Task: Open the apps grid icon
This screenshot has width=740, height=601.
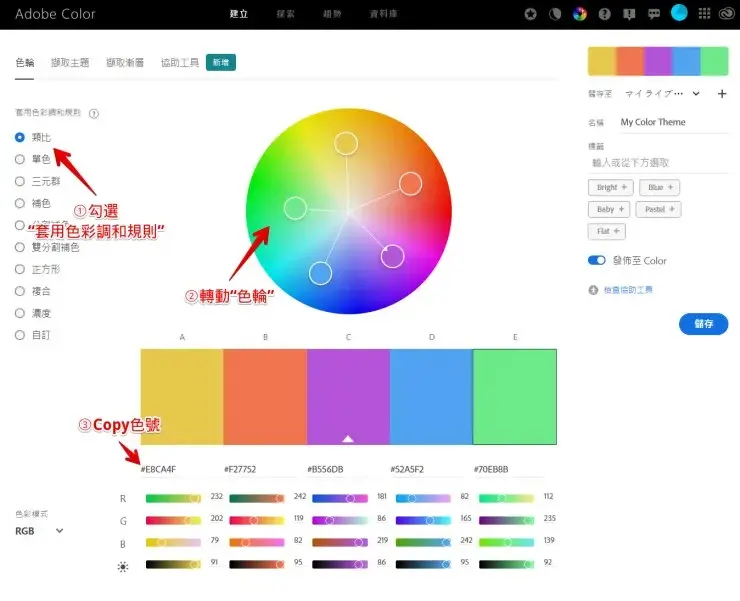Action: (x=704, y=13)
